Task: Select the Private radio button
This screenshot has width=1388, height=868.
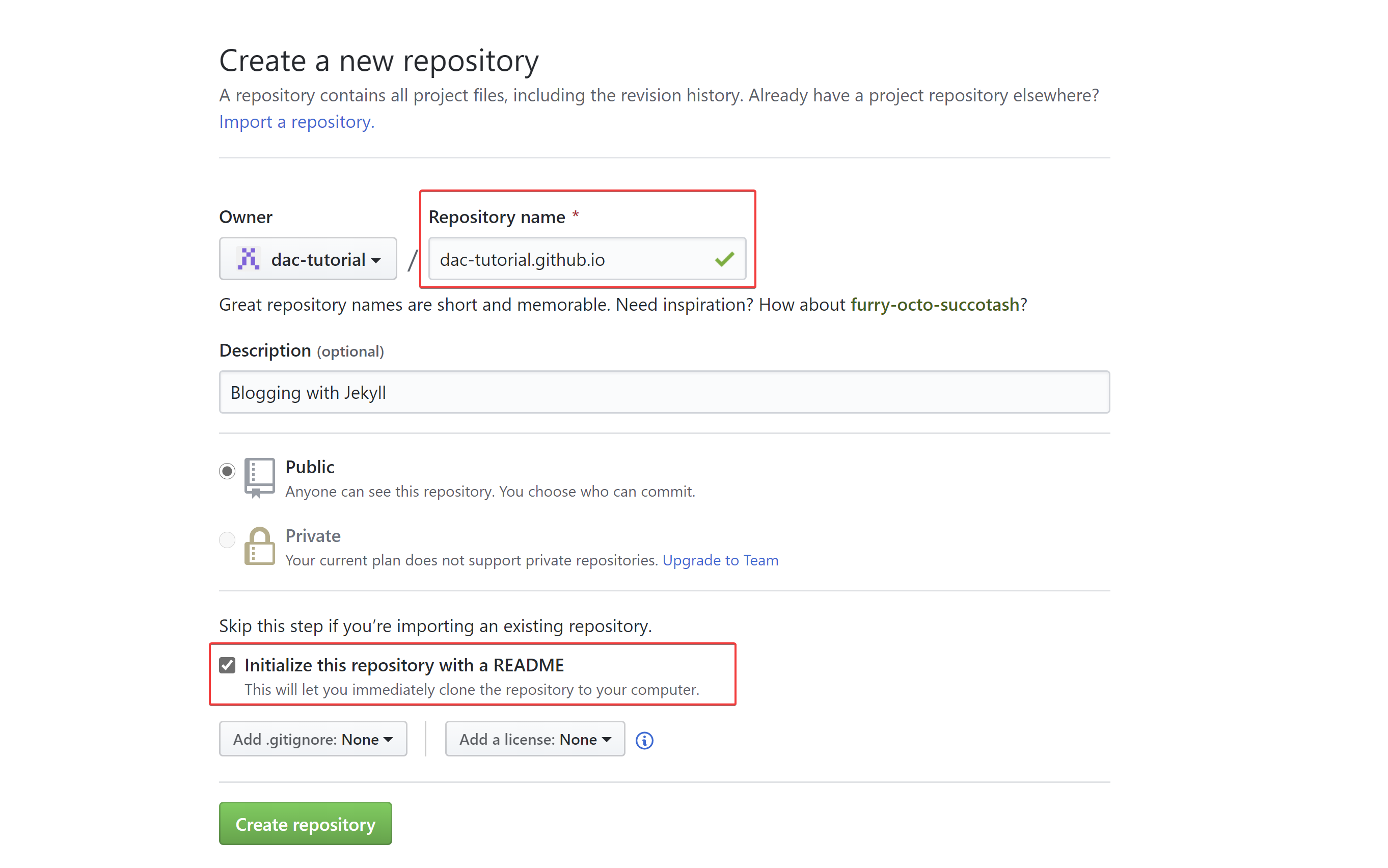Action: point(227,539)
